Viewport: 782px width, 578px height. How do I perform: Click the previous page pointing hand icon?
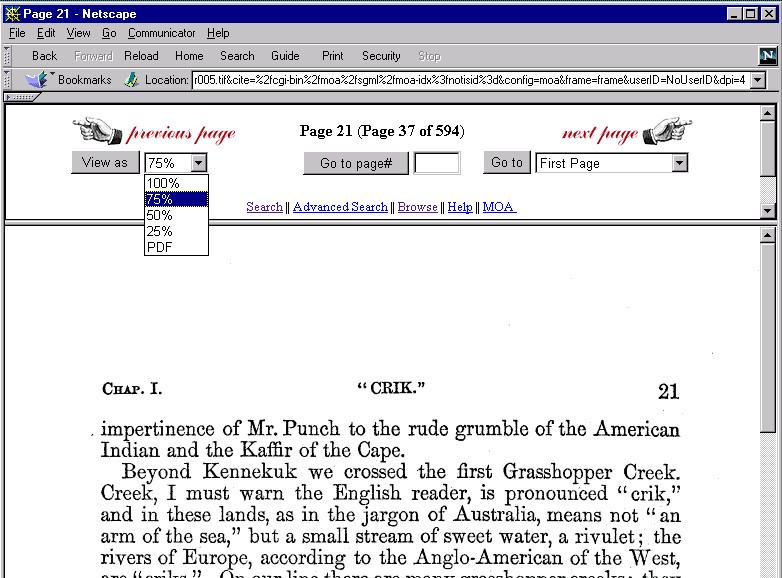[98, 131]
